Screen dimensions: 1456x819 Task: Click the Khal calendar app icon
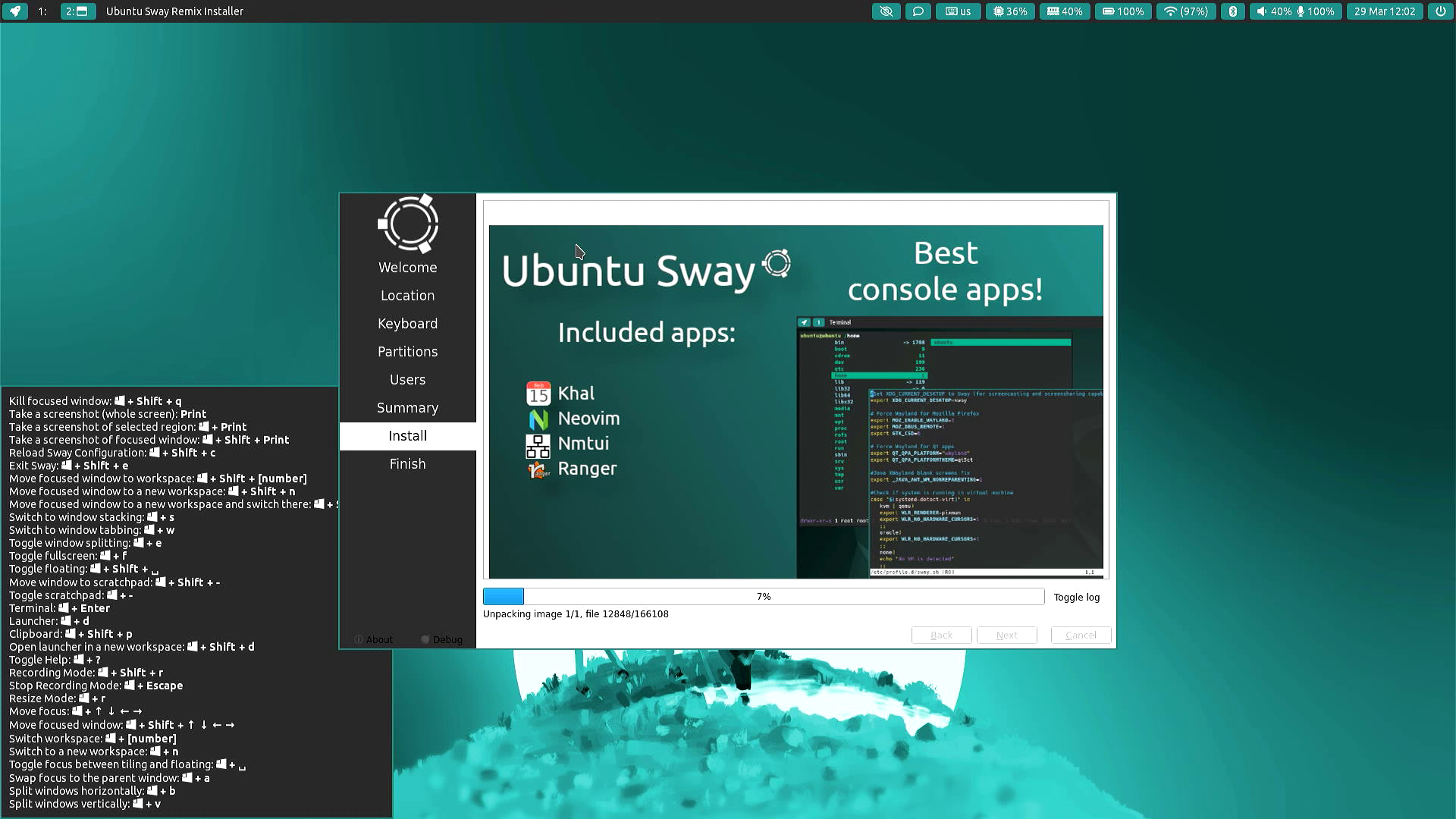(538, 392)
